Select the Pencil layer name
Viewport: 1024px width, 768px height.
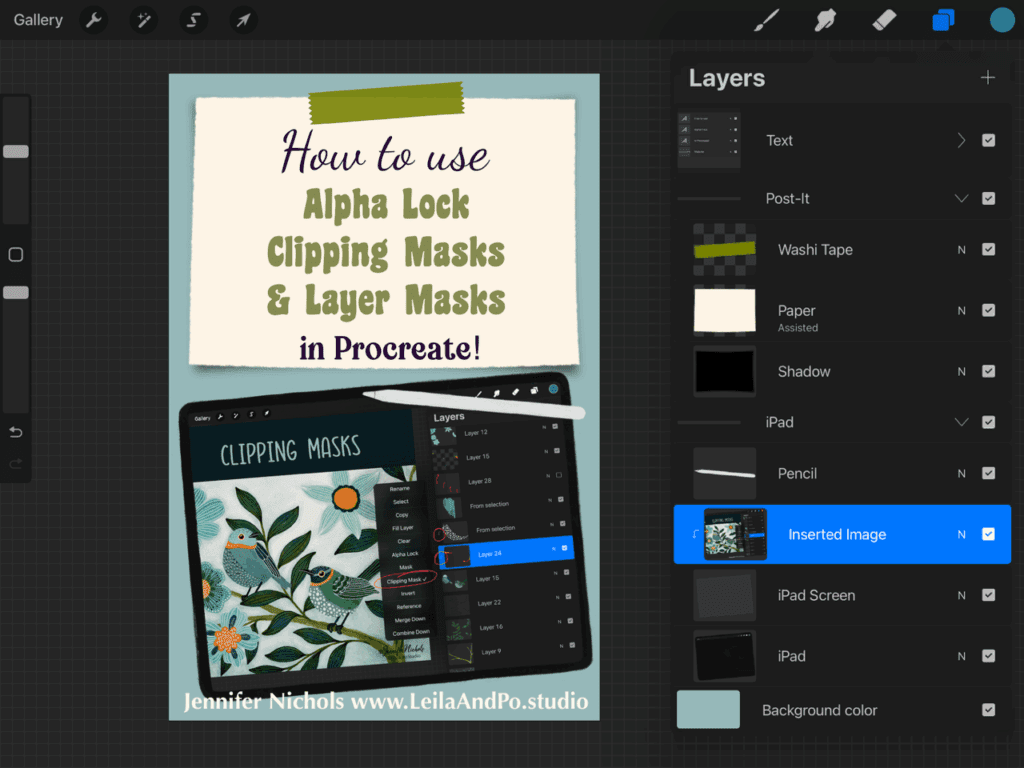point(797,473)
